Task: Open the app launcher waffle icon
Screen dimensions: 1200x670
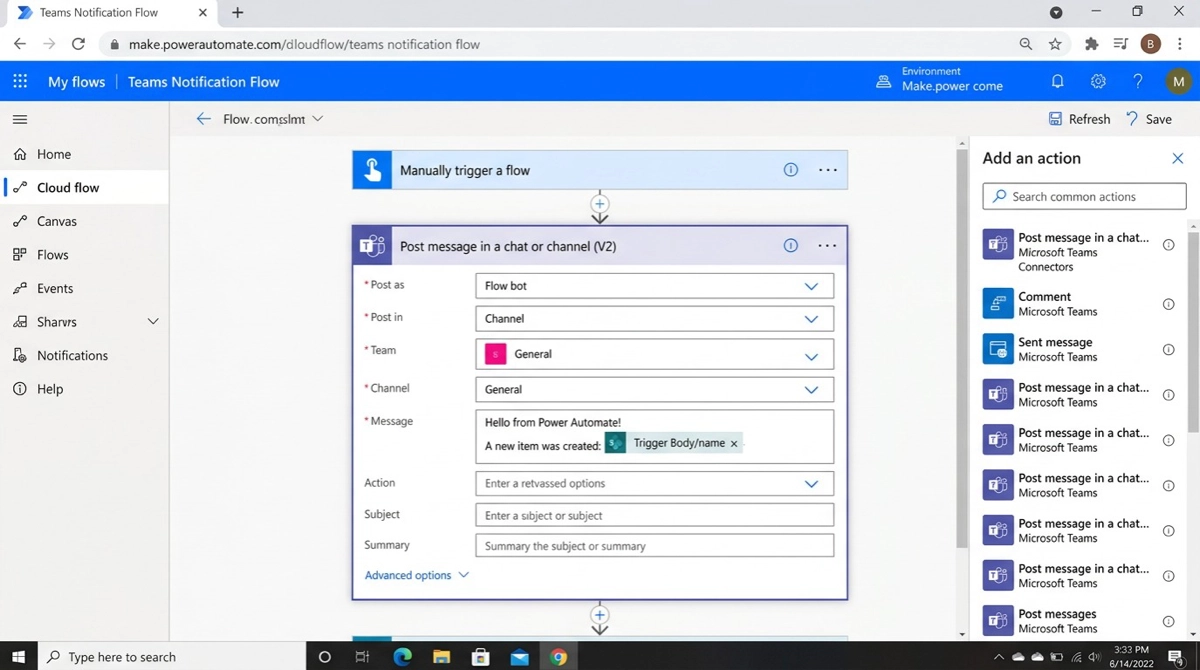Action: point(20,82)
